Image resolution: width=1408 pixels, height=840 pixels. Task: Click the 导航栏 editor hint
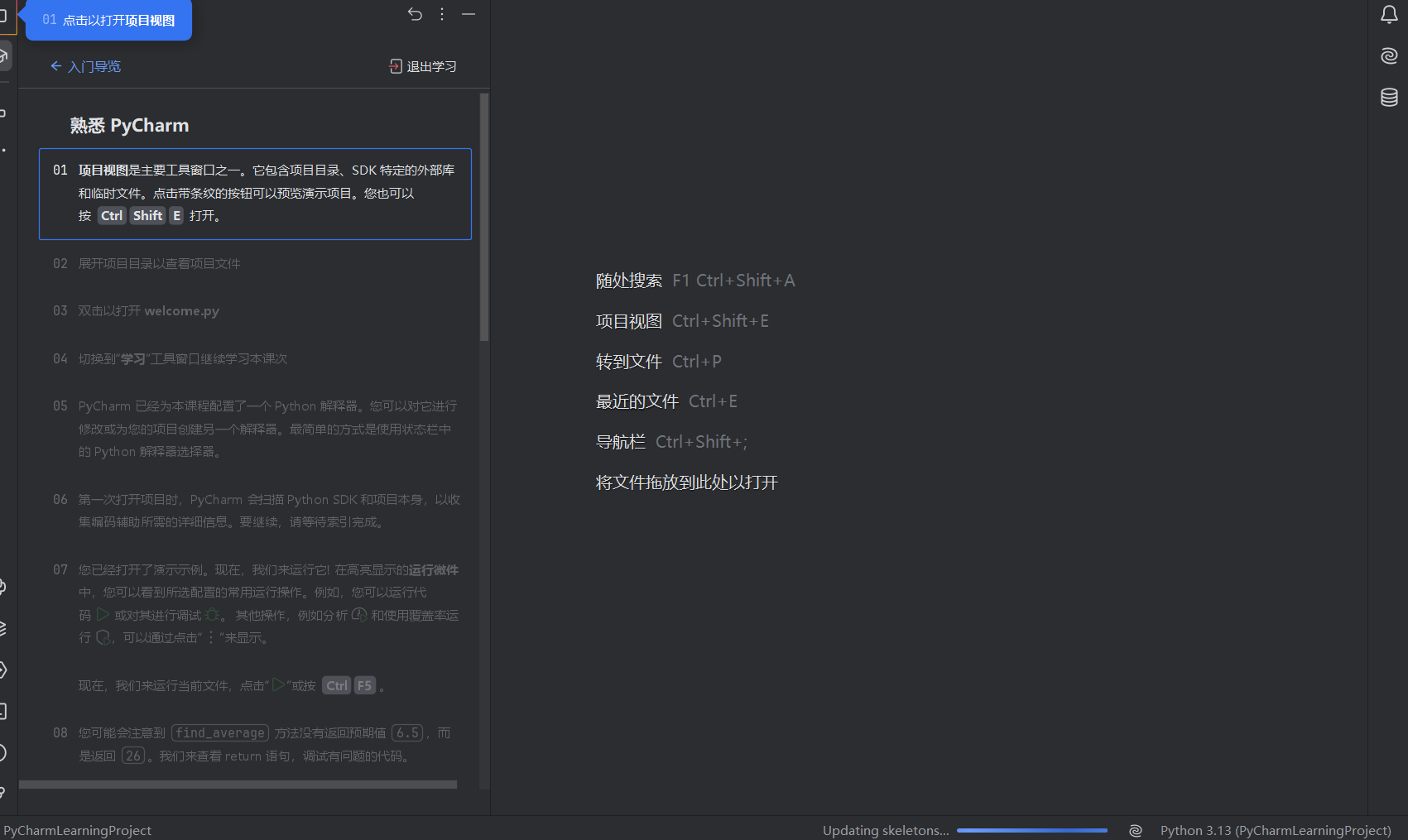point(671,442)
